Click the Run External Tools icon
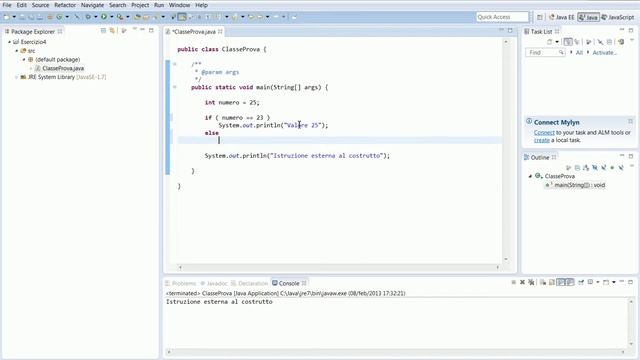Screen dimensions: 640x360 pos(120,17)
